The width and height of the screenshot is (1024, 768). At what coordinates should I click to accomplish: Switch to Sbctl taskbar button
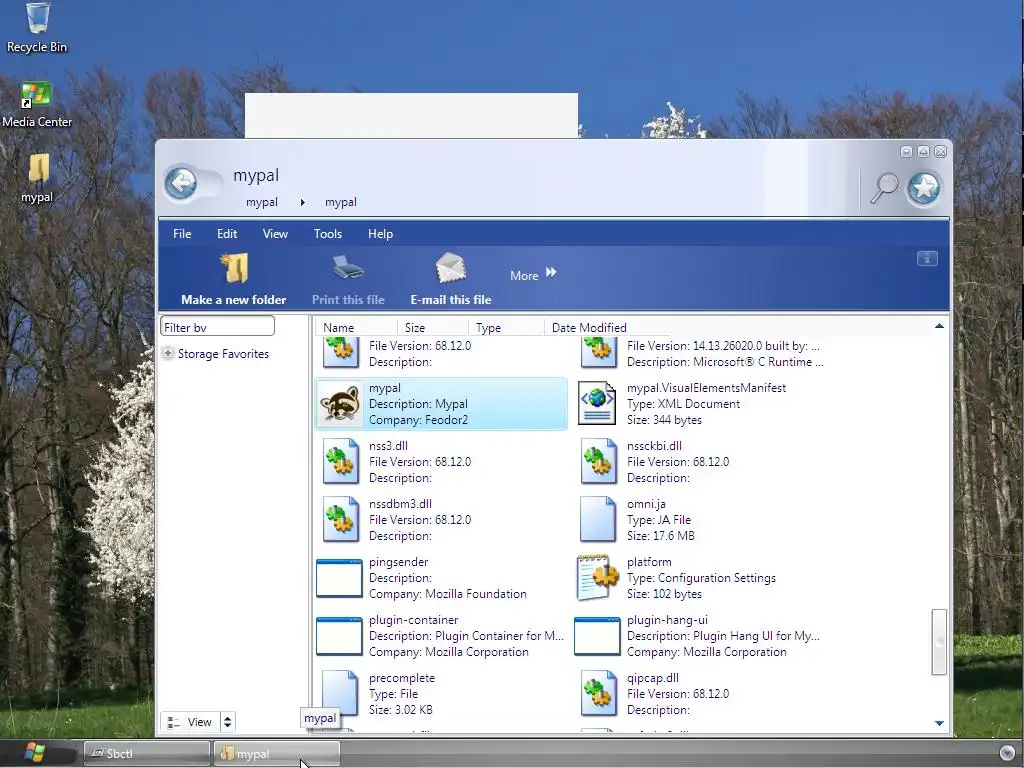tap(146, 754)
